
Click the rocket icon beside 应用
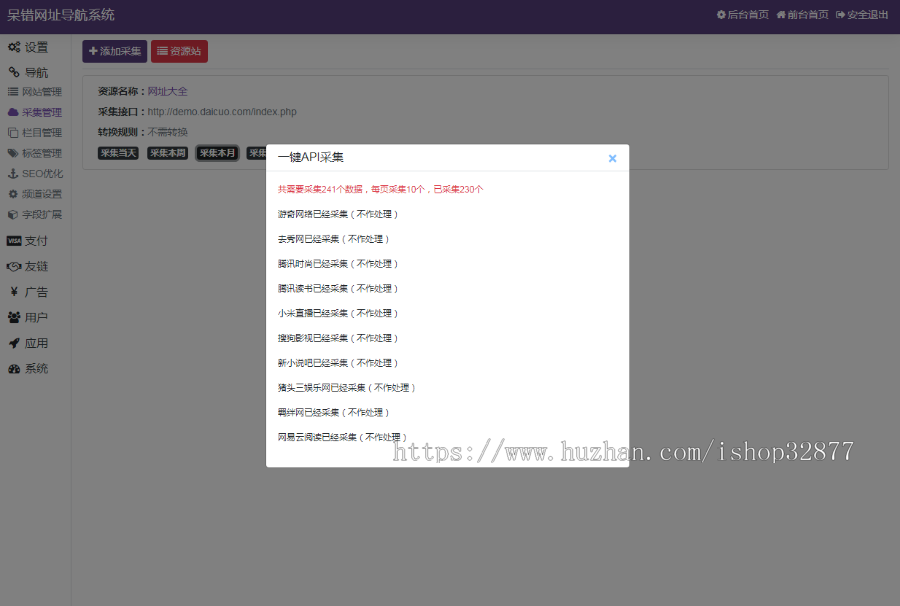pyautogui.click(x=14, y=343)
